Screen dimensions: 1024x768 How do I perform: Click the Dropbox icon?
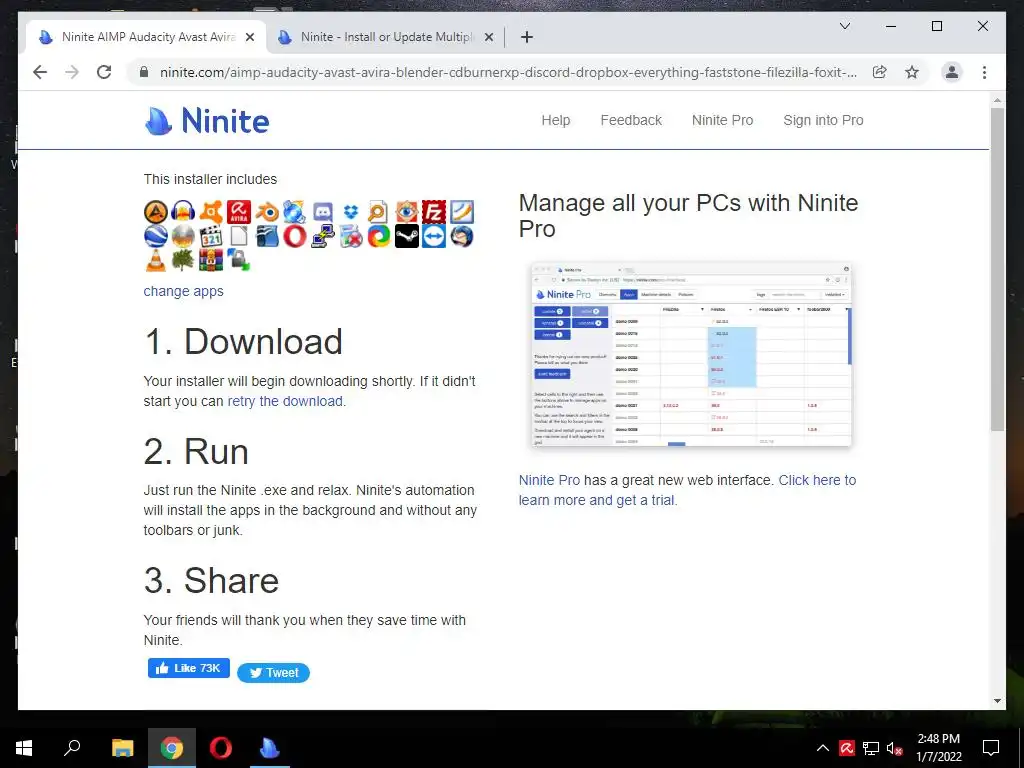pyautogui.click(x=351, y=212)
